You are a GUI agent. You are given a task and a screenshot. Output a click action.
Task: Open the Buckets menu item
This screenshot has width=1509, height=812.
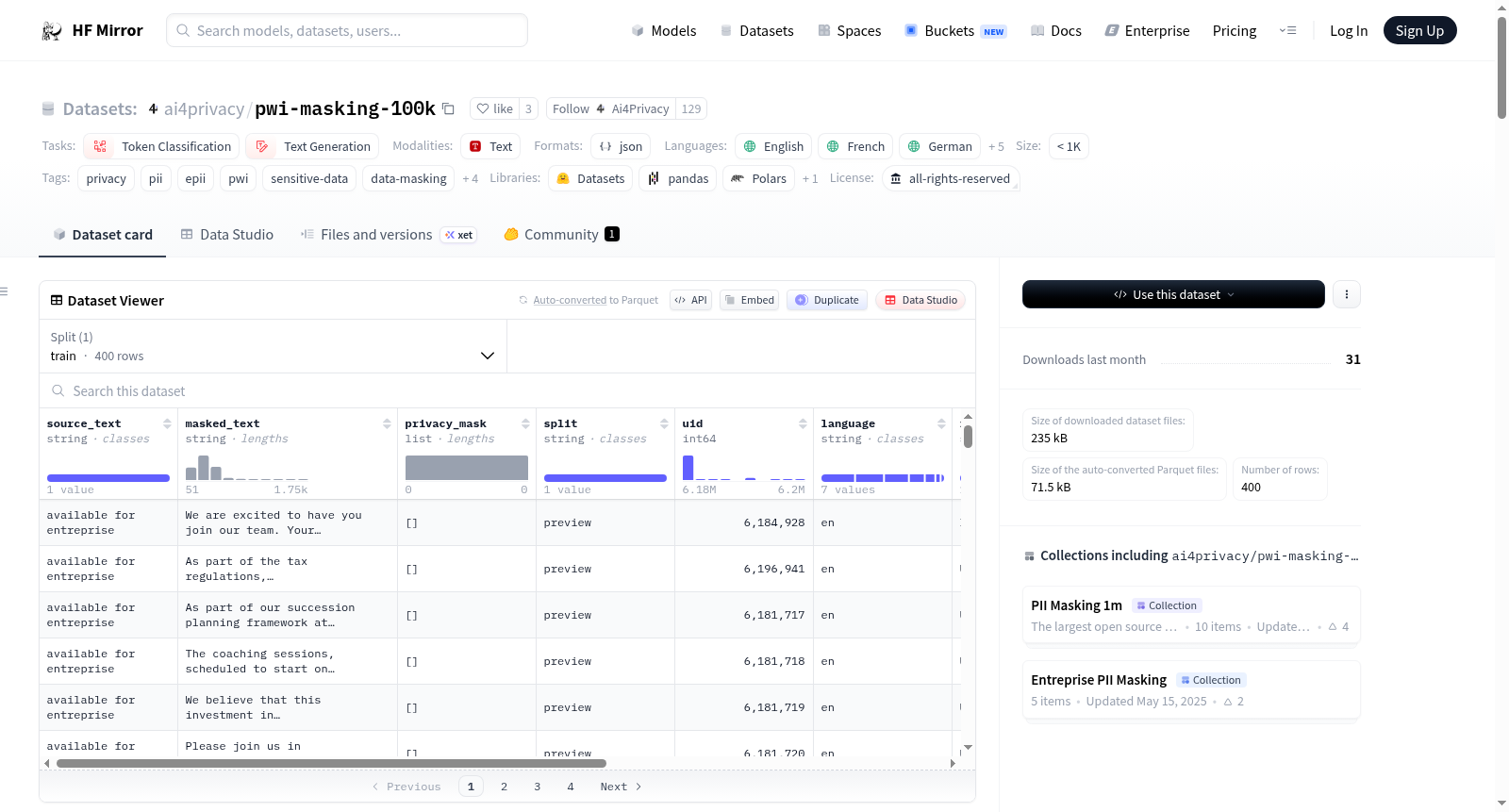click(x=955, y=31)
